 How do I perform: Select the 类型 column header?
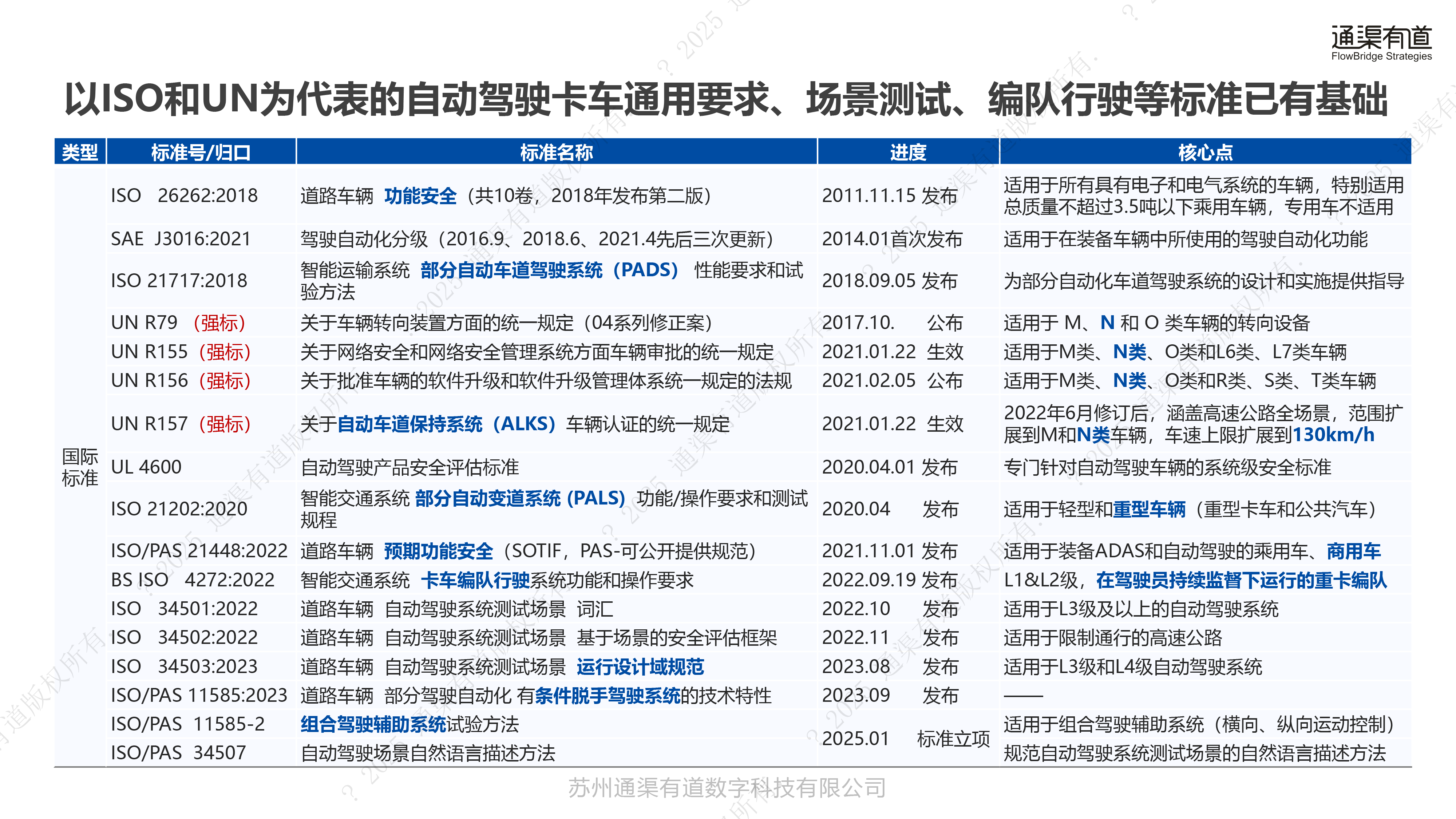tap(80, 152)
